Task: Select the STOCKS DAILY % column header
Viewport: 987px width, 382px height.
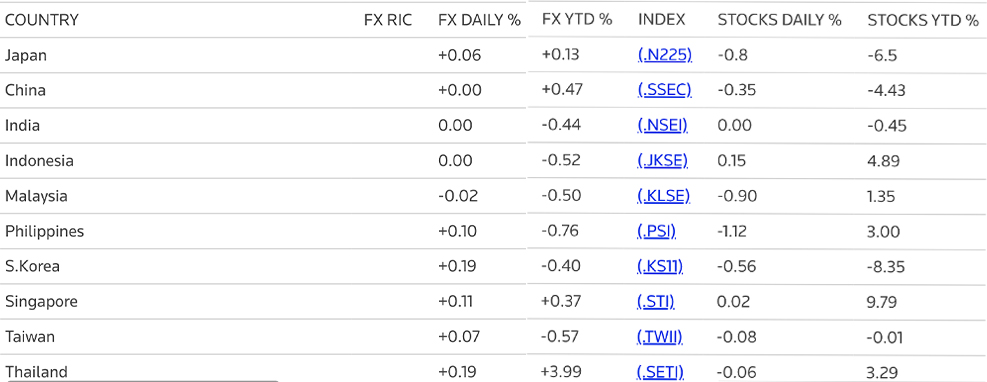Action: click(x=779, y=20)
